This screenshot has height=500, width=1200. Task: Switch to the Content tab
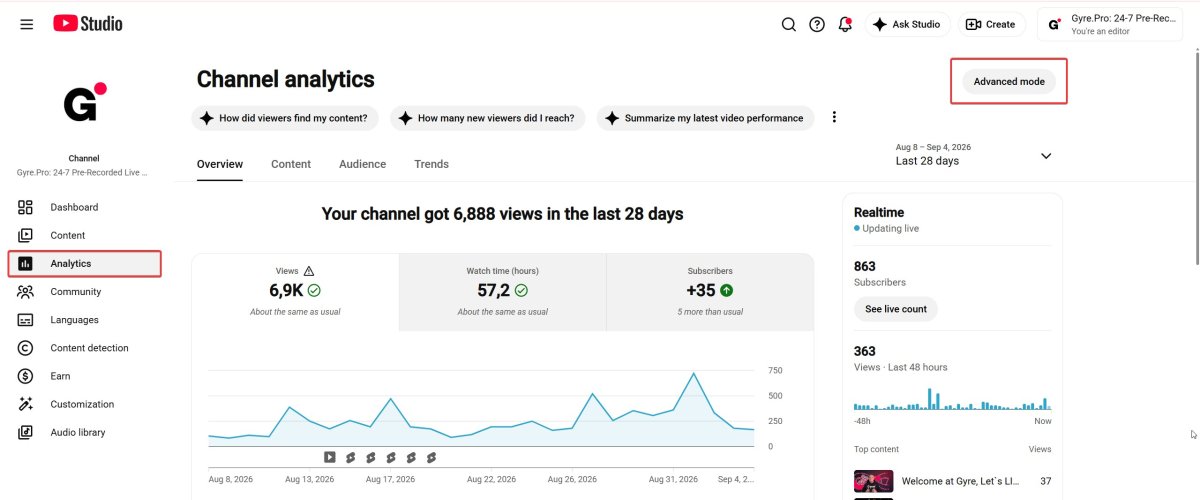[291, 164]
